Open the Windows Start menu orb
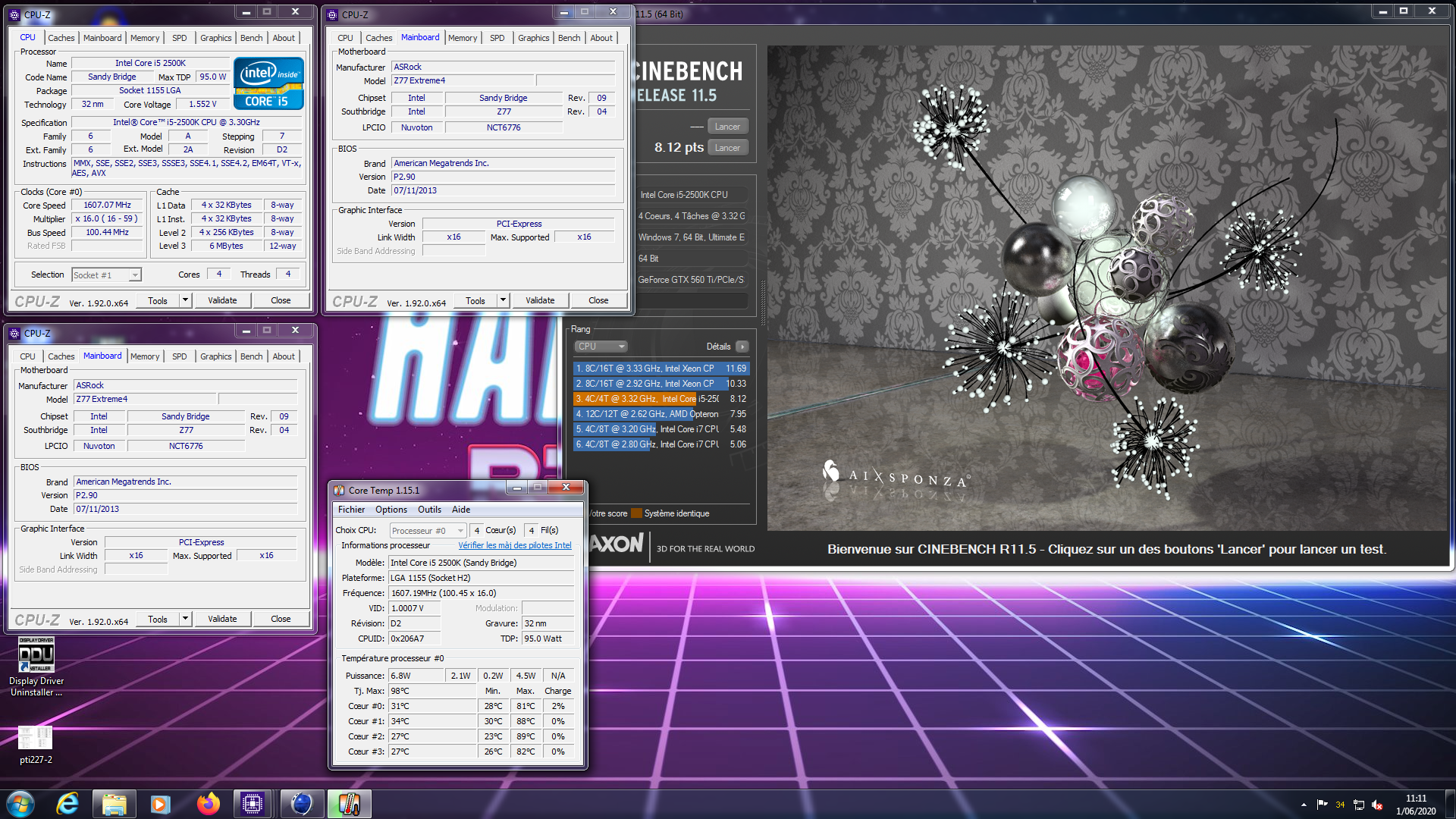Viewport: 1456px width, 819px height. (x=20, y=804)
